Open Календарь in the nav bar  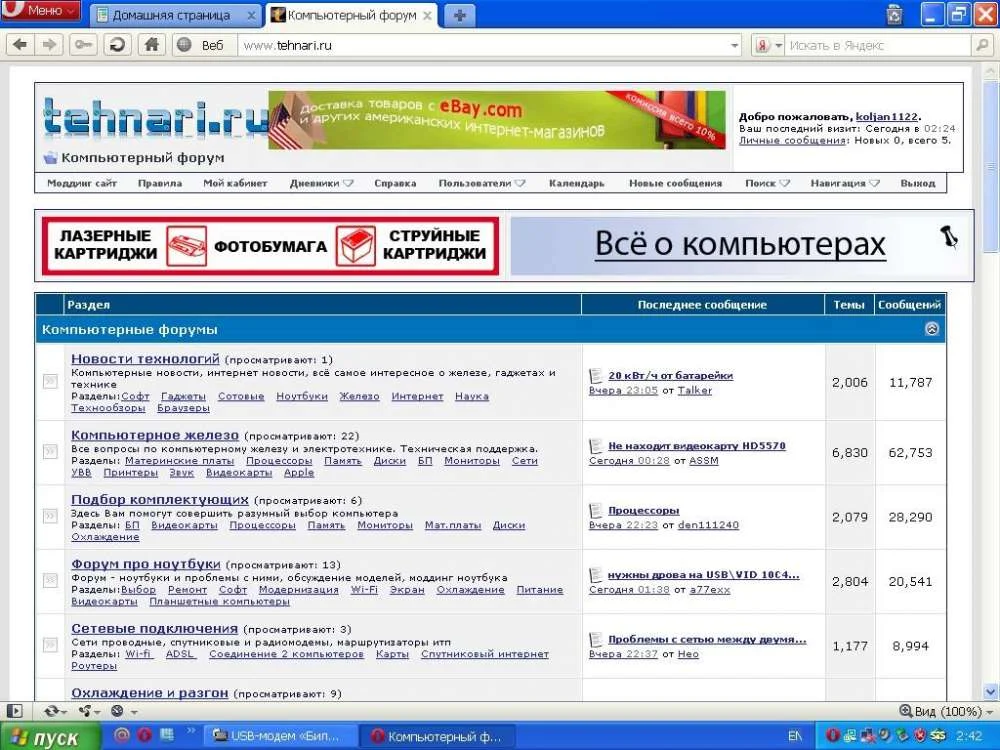[x=576, y=183]
